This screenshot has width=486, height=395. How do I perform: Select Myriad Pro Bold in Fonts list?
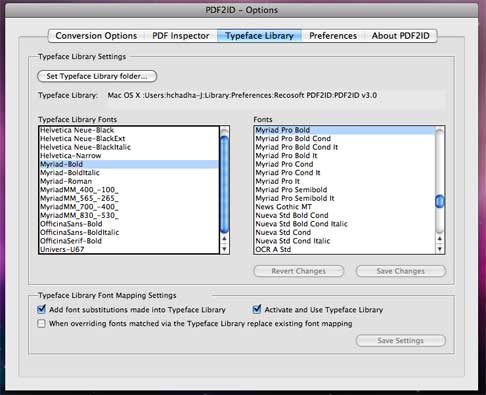point(344,130)
